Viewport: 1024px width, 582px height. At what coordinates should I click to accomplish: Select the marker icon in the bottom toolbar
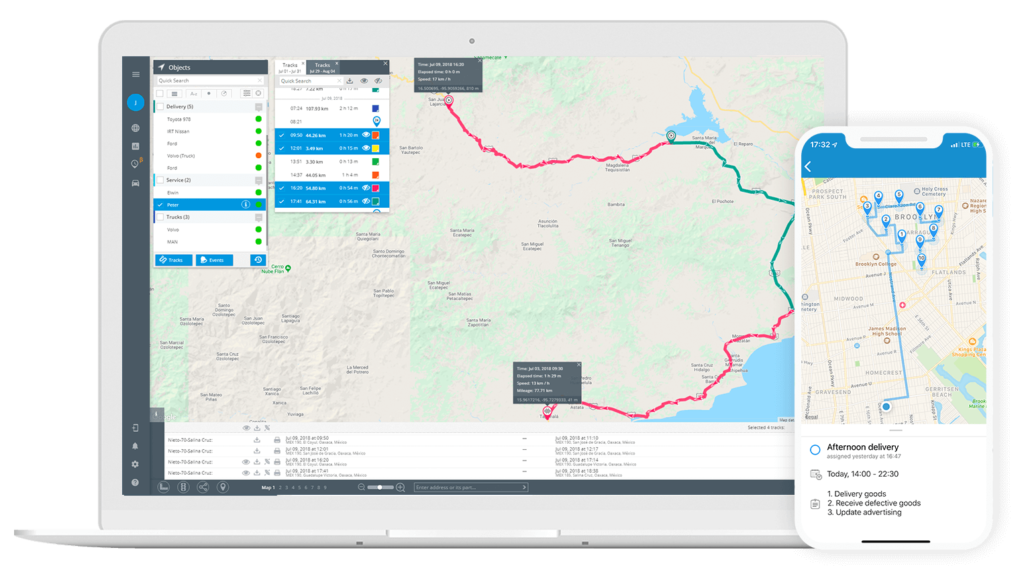point(222,488)
